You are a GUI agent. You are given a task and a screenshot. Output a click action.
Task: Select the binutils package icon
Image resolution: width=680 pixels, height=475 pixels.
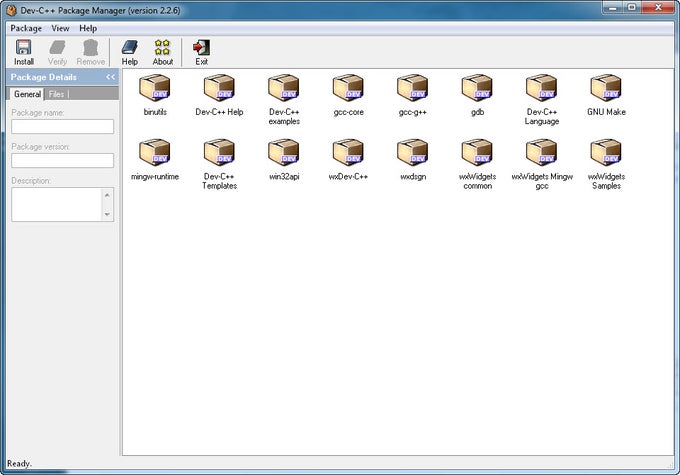(155, 88)
